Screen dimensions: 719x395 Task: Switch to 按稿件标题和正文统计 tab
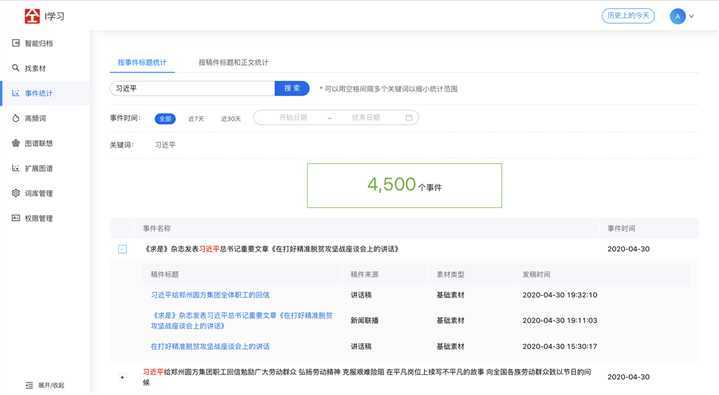[x=233, y=62]
